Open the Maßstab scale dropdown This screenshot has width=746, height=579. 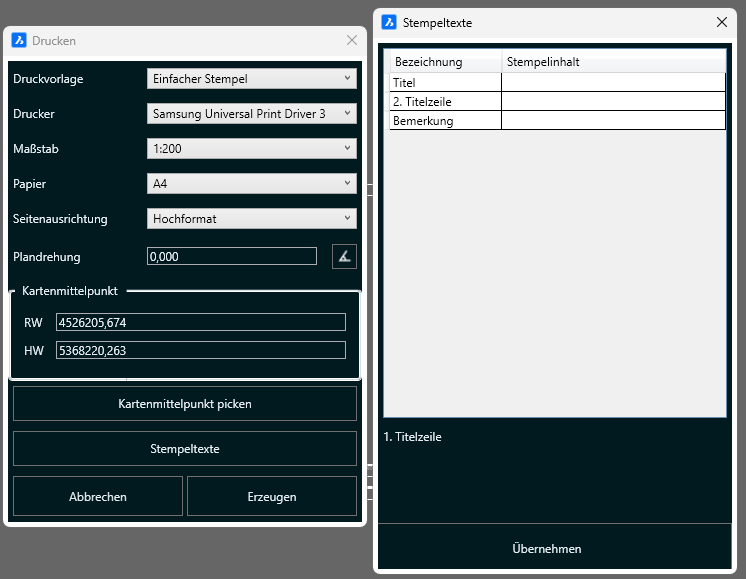coord(251,149)
